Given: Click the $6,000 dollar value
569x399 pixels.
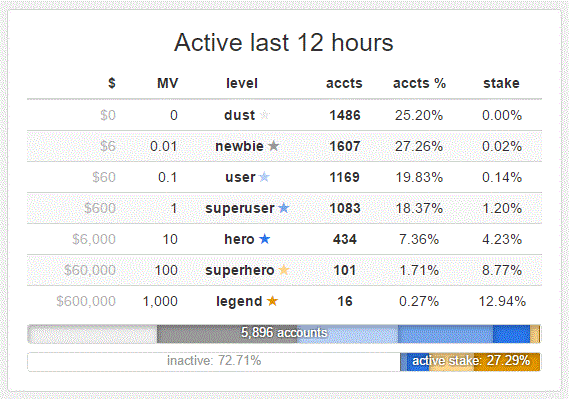Looking at the screenshot, I should [x=94, y=239].
